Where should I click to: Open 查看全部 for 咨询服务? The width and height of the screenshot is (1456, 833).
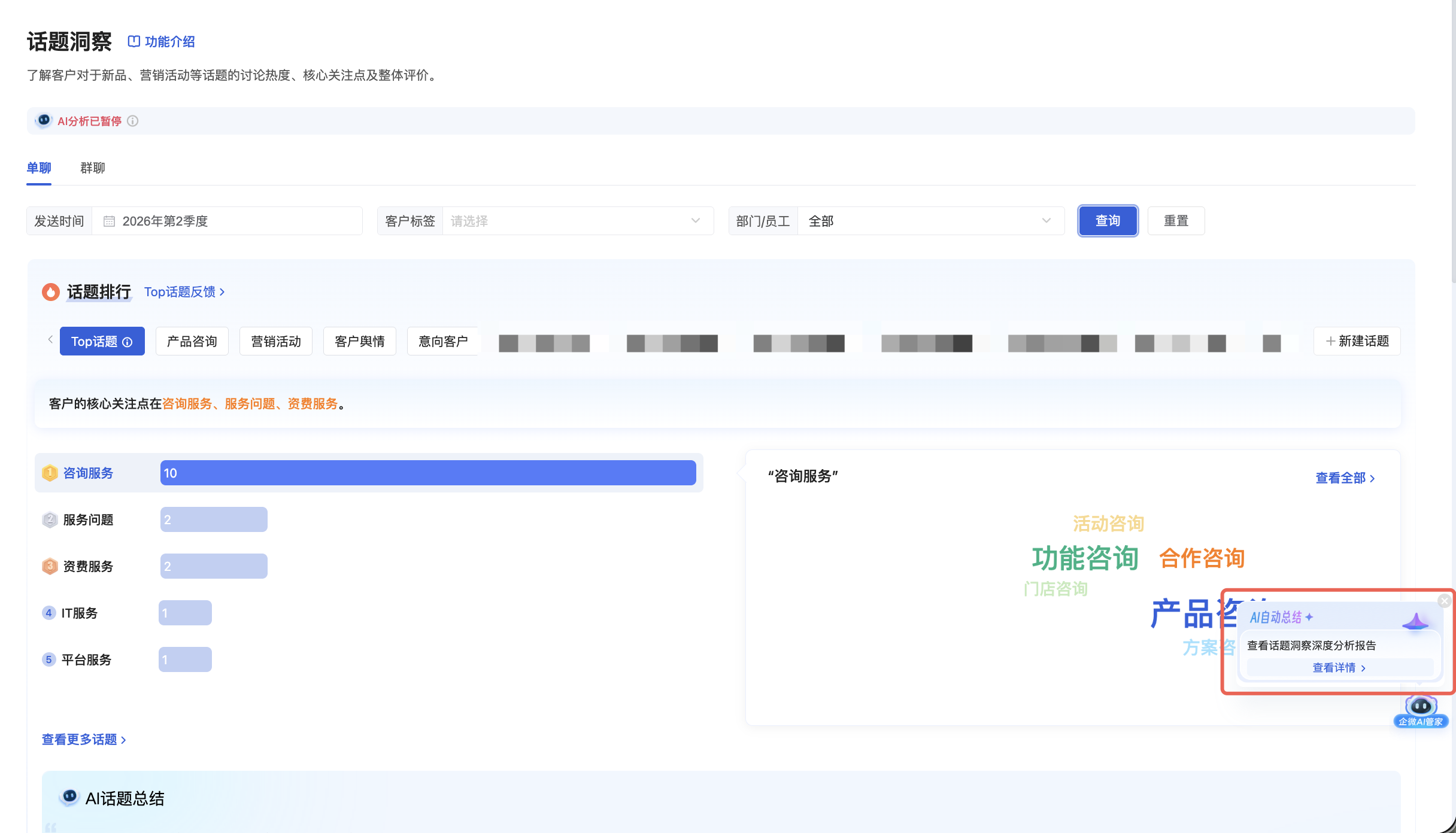[1345, 478]
